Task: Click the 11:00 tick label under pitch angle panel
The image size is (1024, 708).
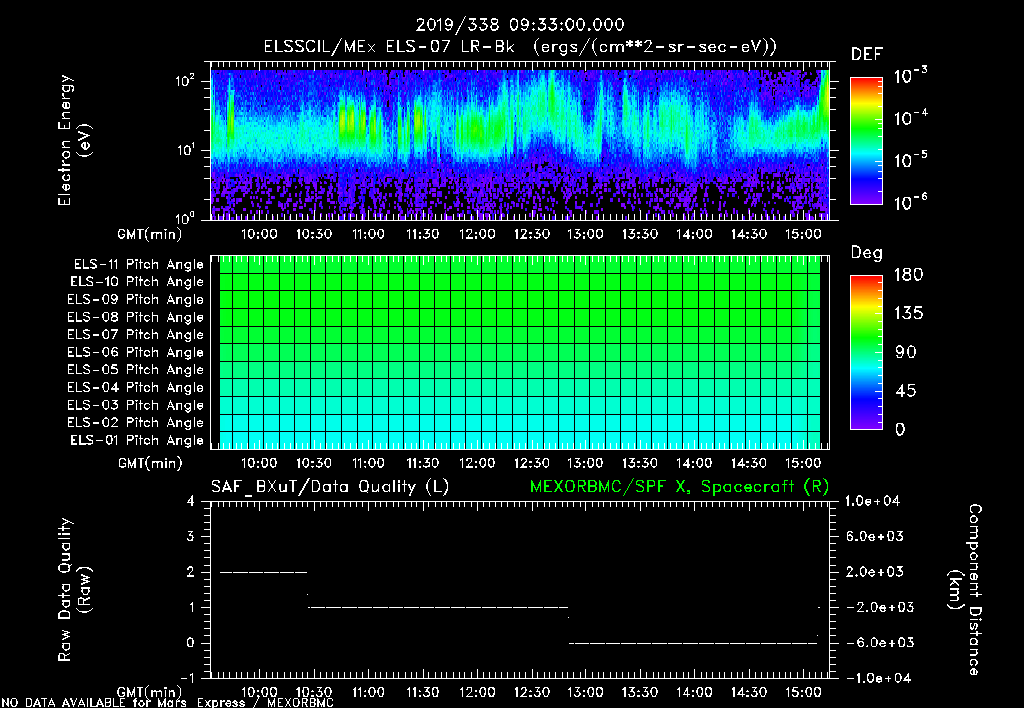Action: pos(368,464)
